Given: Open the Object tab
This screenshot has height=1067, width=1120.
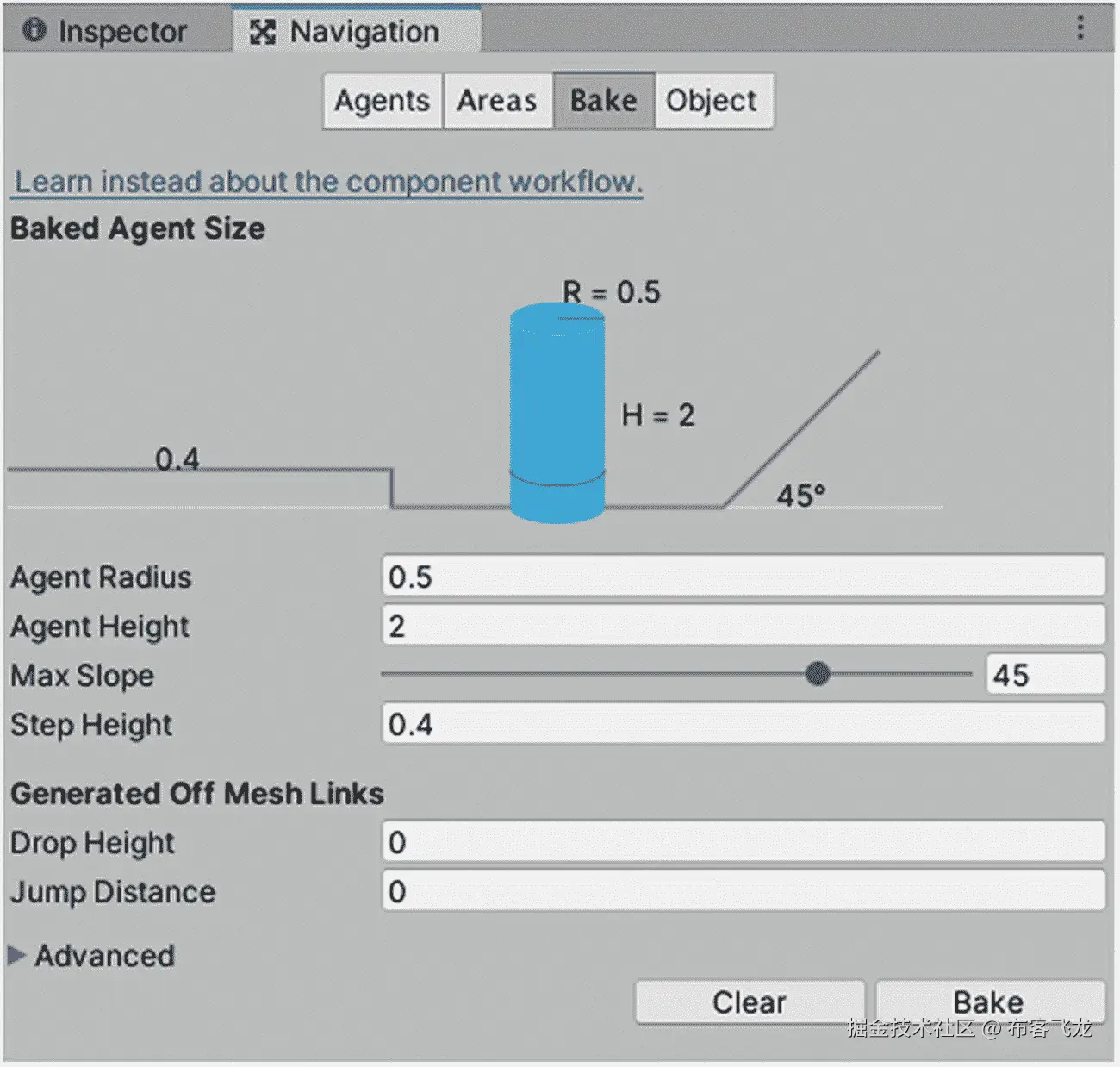Looking at the screenshot, I should [712, 101].
